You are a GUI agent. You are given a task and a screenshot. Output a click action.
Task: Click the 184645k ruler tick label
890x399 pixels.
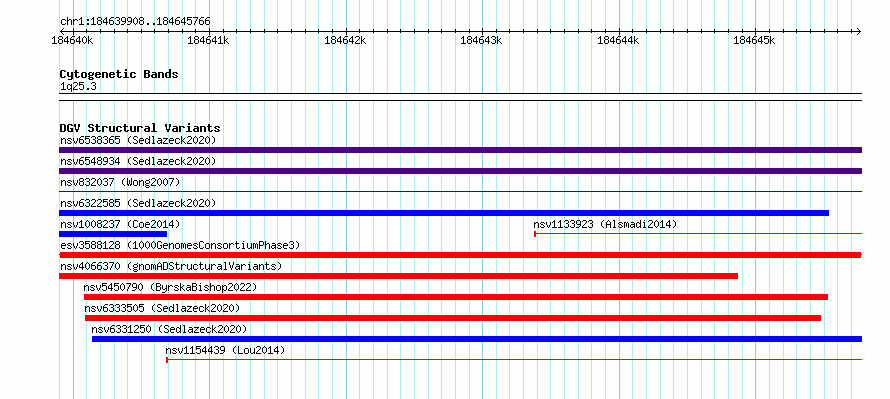click(x=754, y=40)
